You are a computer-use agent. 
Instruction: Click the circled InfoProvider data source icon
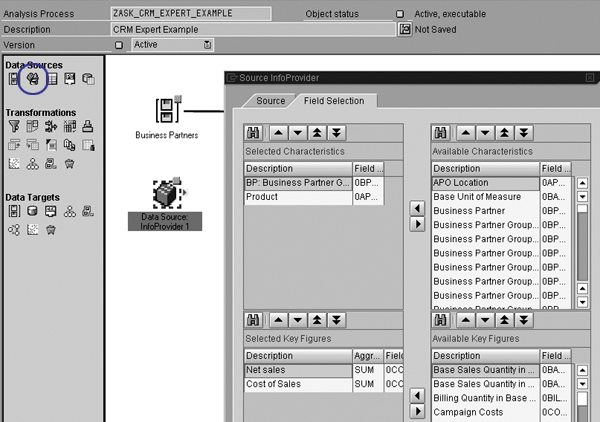(32, 79)
